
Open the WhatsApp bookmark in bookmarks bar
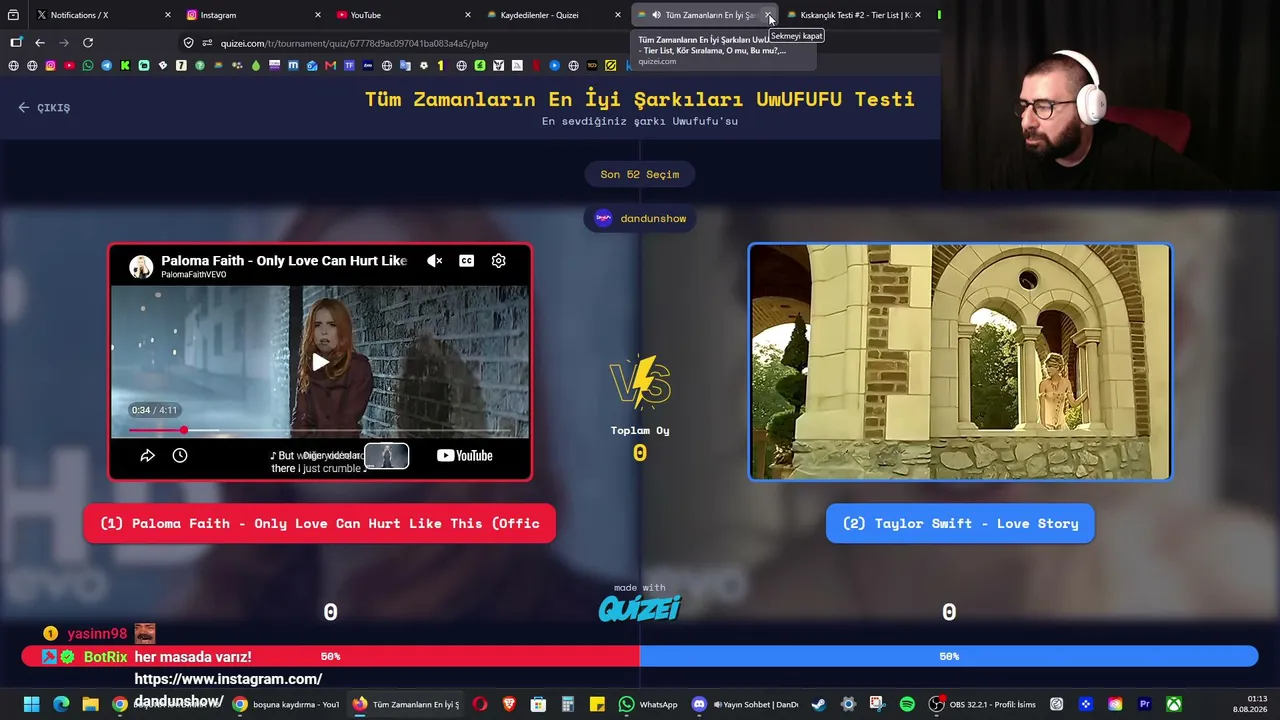click(88, 66)
